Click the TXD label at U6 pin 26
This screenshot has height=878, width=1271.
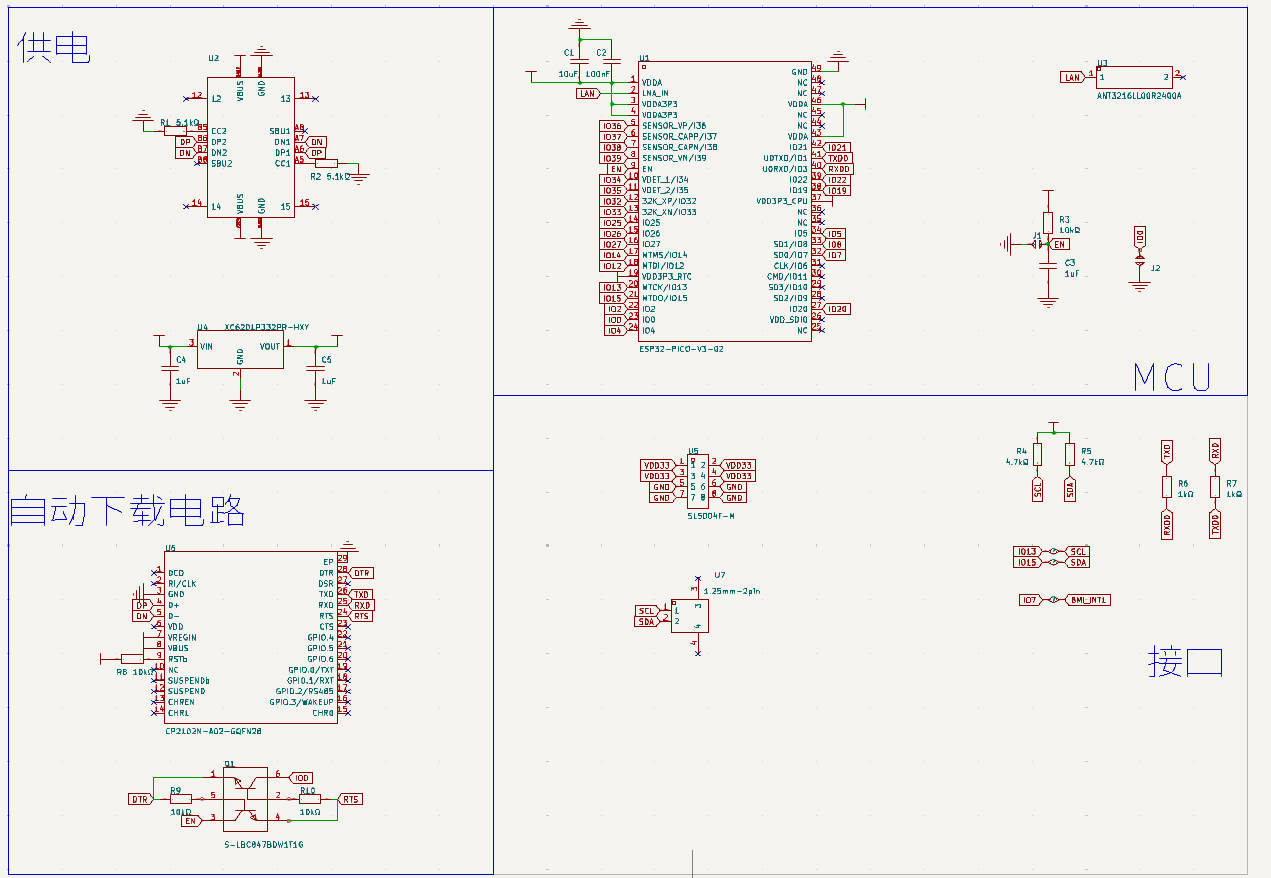pos(362,595)
